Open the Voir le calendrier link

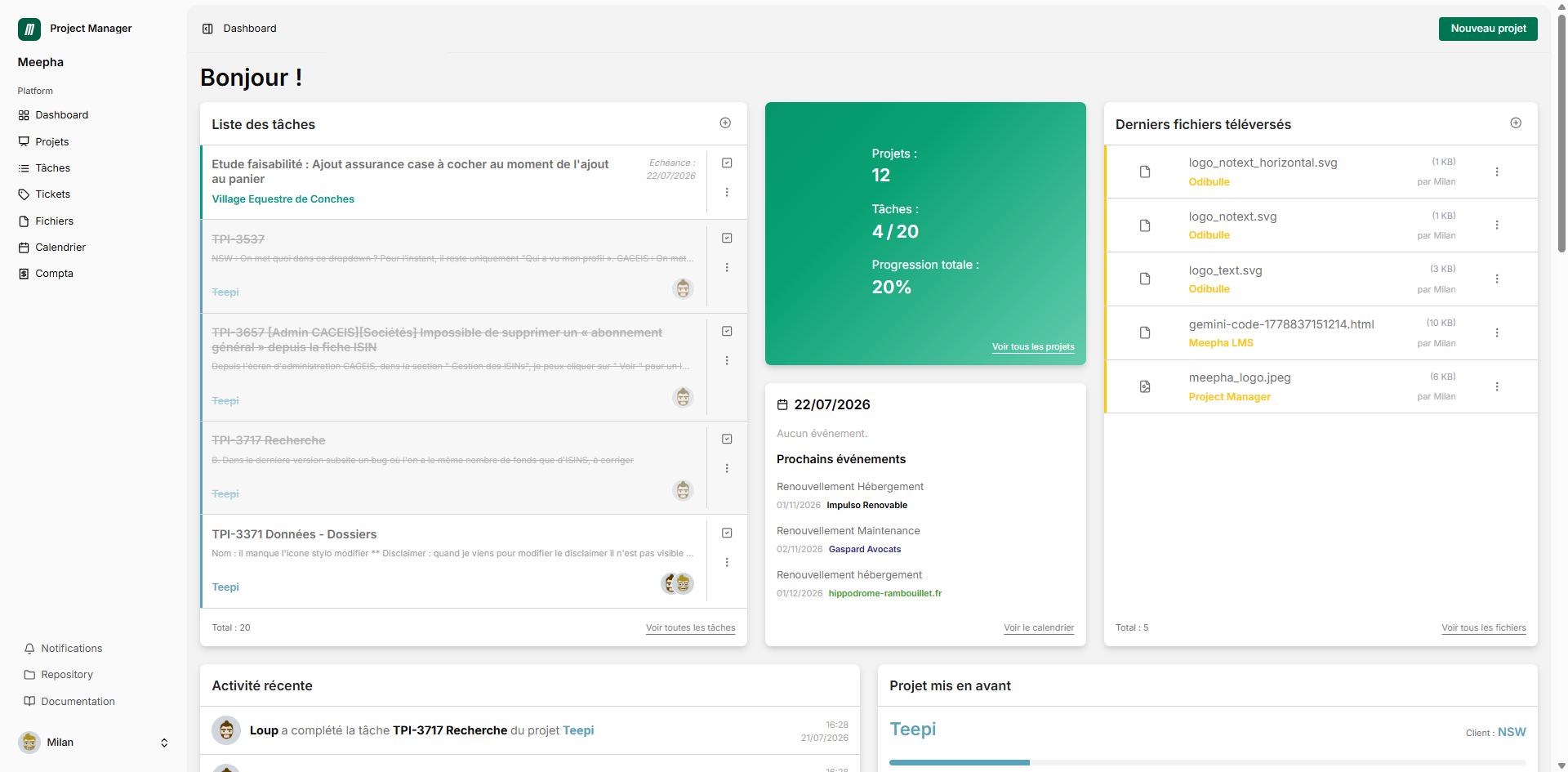pos(1039,627)
